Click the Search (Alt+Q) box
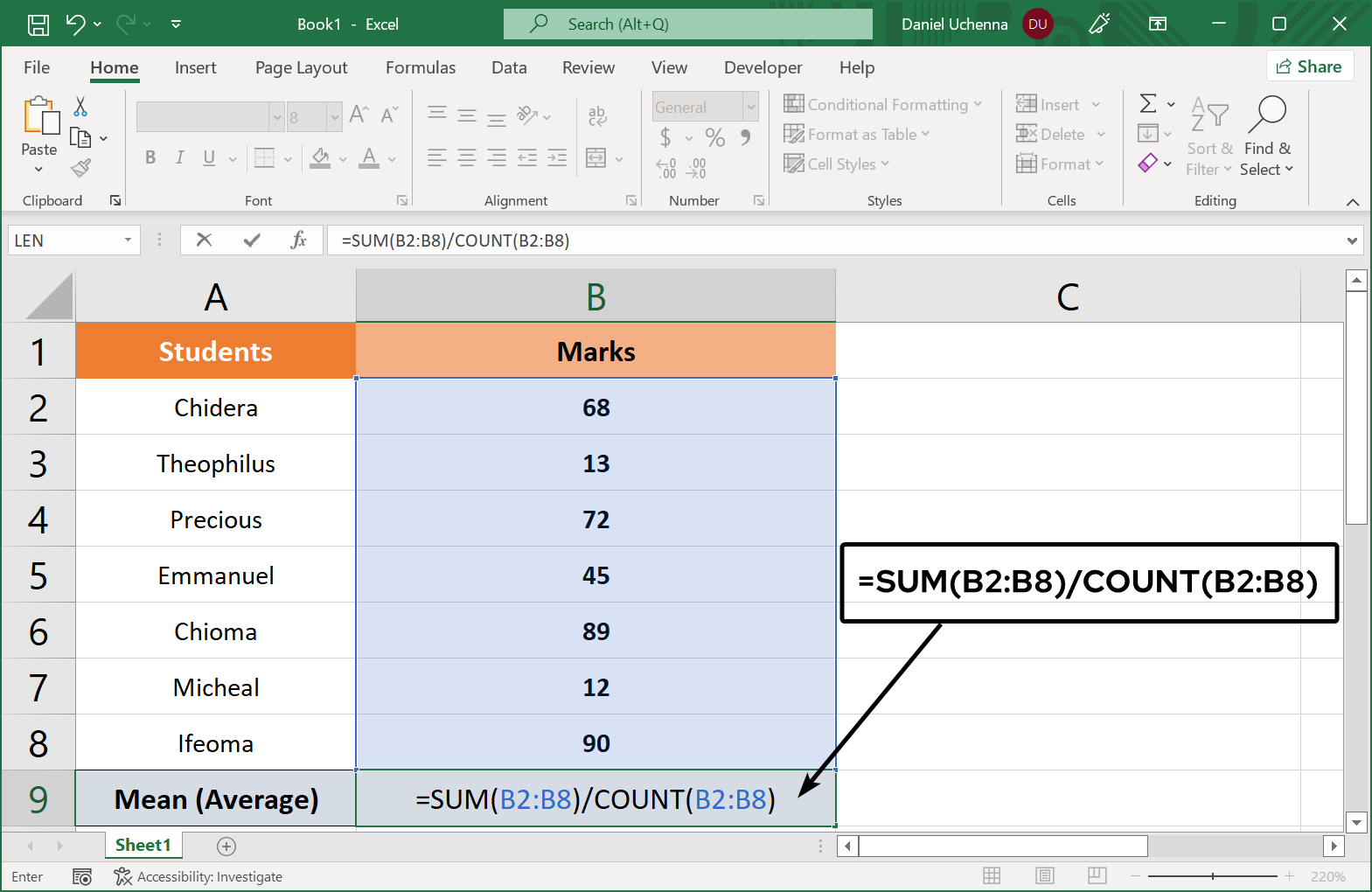This screenshot has width=1372, height=892. click(x=687, y=24)
